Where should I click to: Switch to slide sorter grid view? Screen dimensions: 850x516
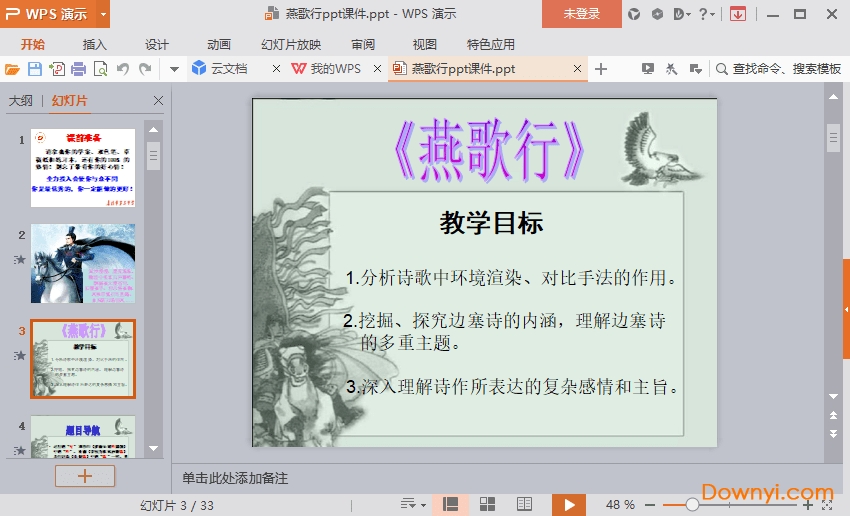coord(487,505)
